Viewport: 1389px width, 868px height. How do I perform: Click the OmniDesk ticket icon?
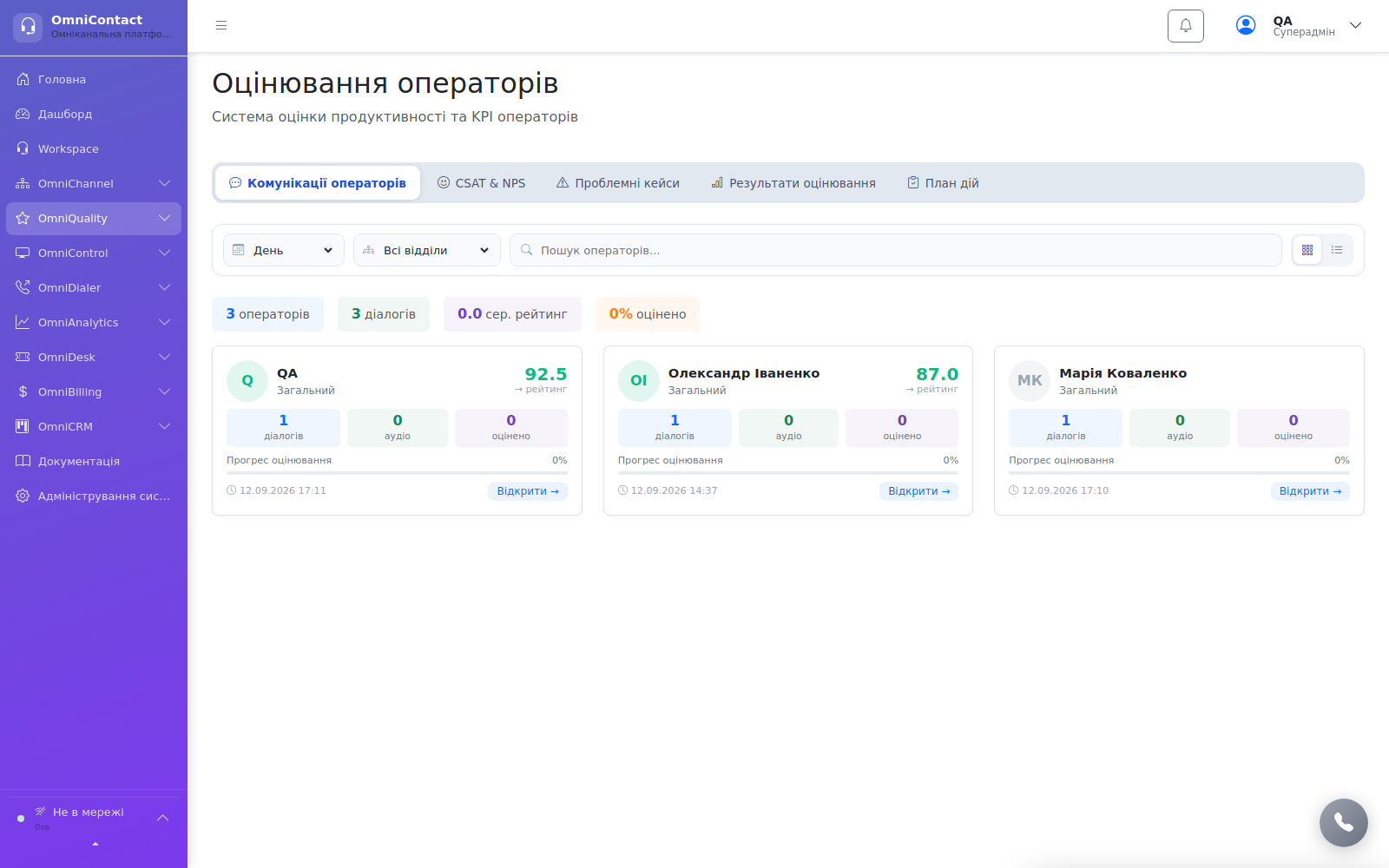pyautogui.click(x=23, y=357)
